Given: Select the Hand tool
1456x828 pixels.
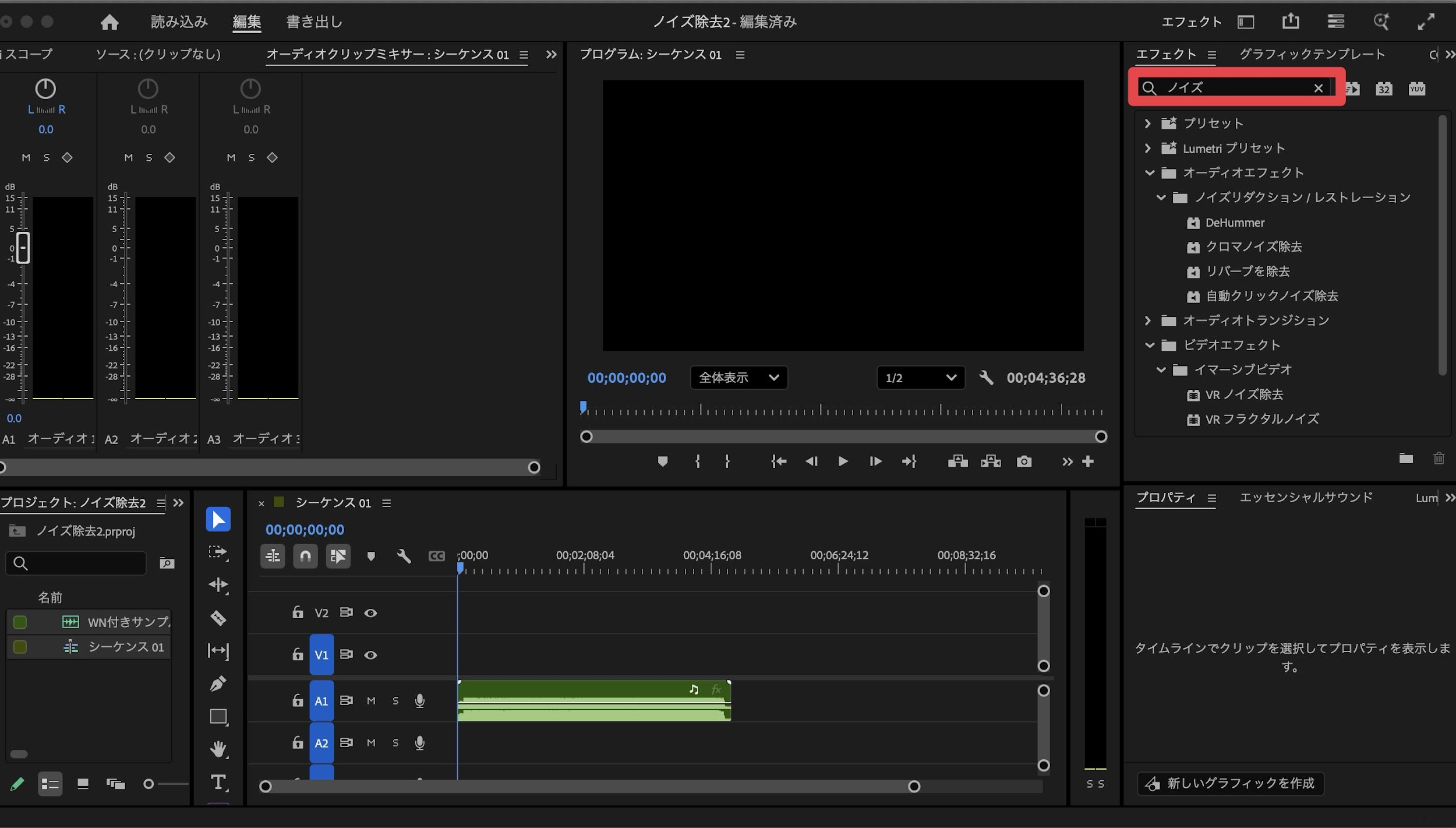Looking at the screenshot, I should (x=218, y=749).
